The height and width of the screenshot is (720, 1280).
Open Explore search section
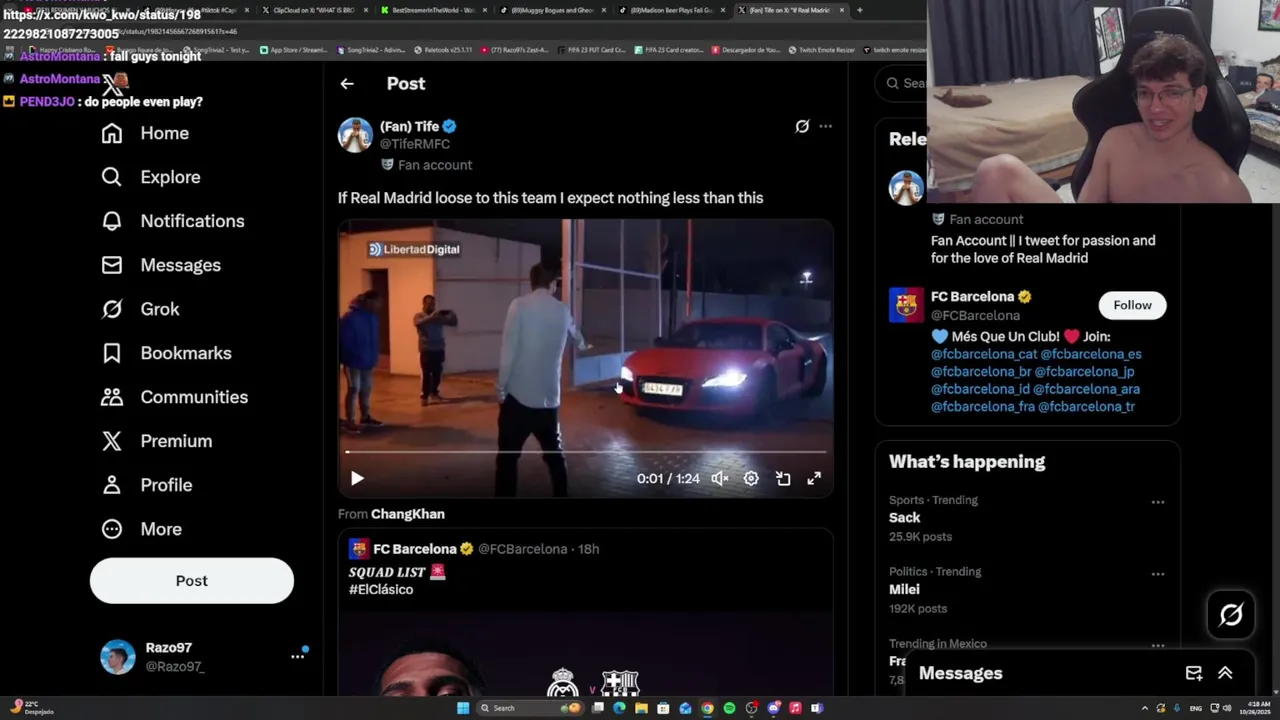click(x=151, y=177)
